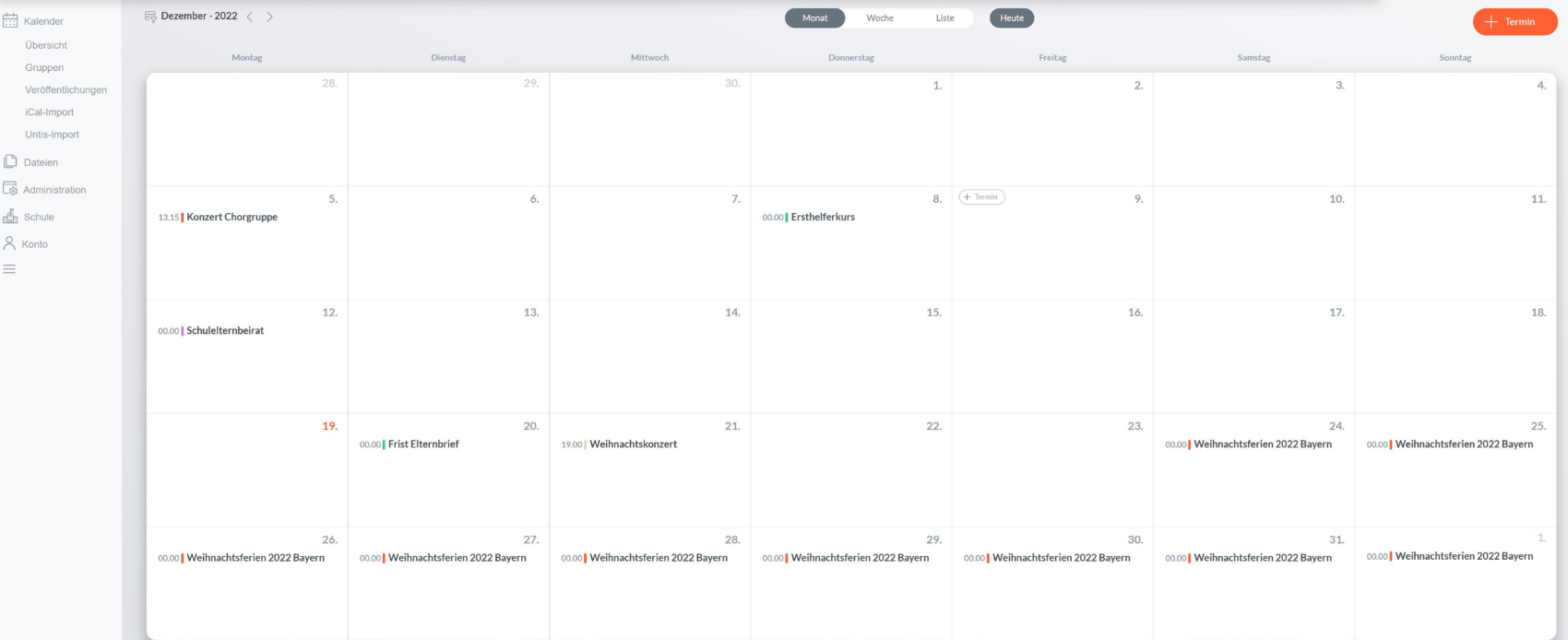The height and width of the screenshot is (640, 1568).
Task: Switch to Woche view
Action: [x=879, y=18]
